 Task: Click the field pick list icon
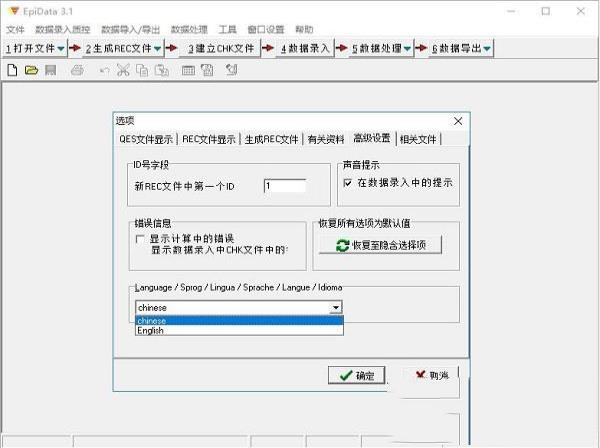188,70
